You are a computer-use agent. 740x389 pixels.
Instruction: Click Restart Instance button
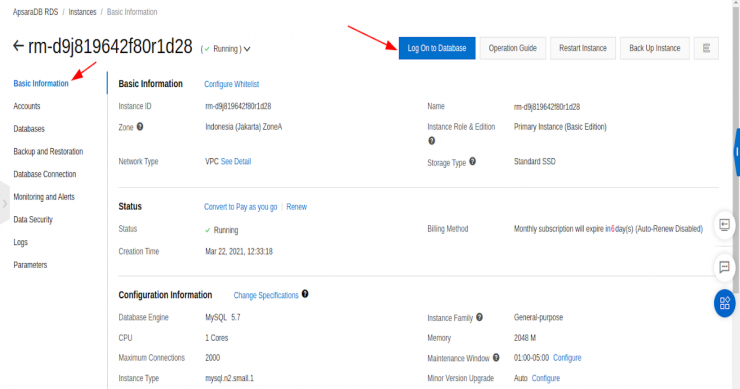(583, 48)
